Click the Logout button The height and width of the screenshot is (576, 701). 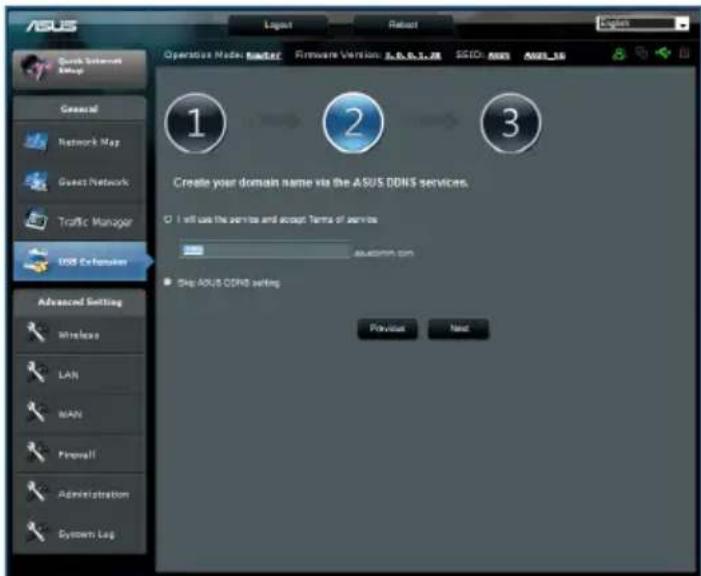(278, 25)
